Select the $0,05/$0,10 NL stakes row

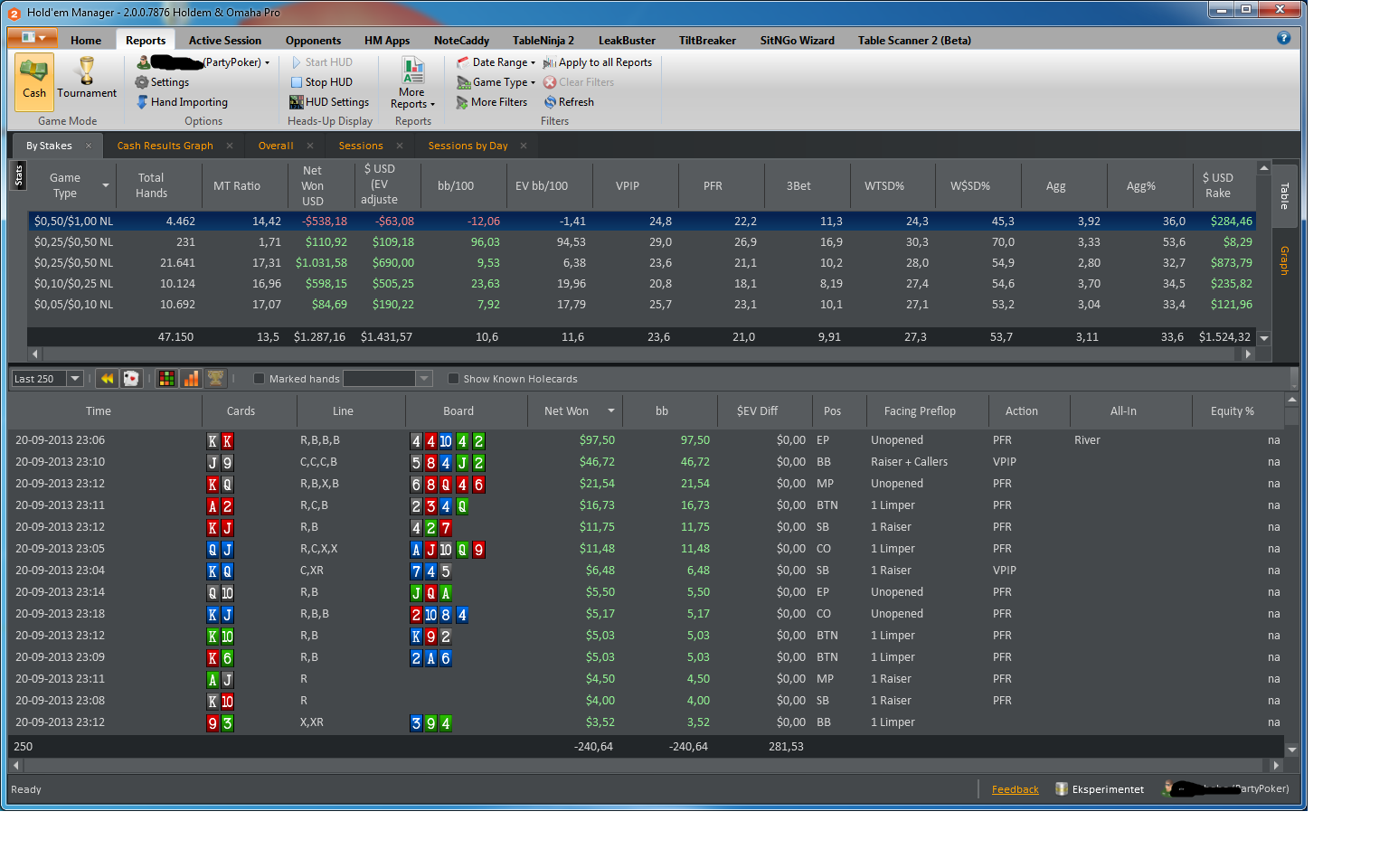(643, 305)
